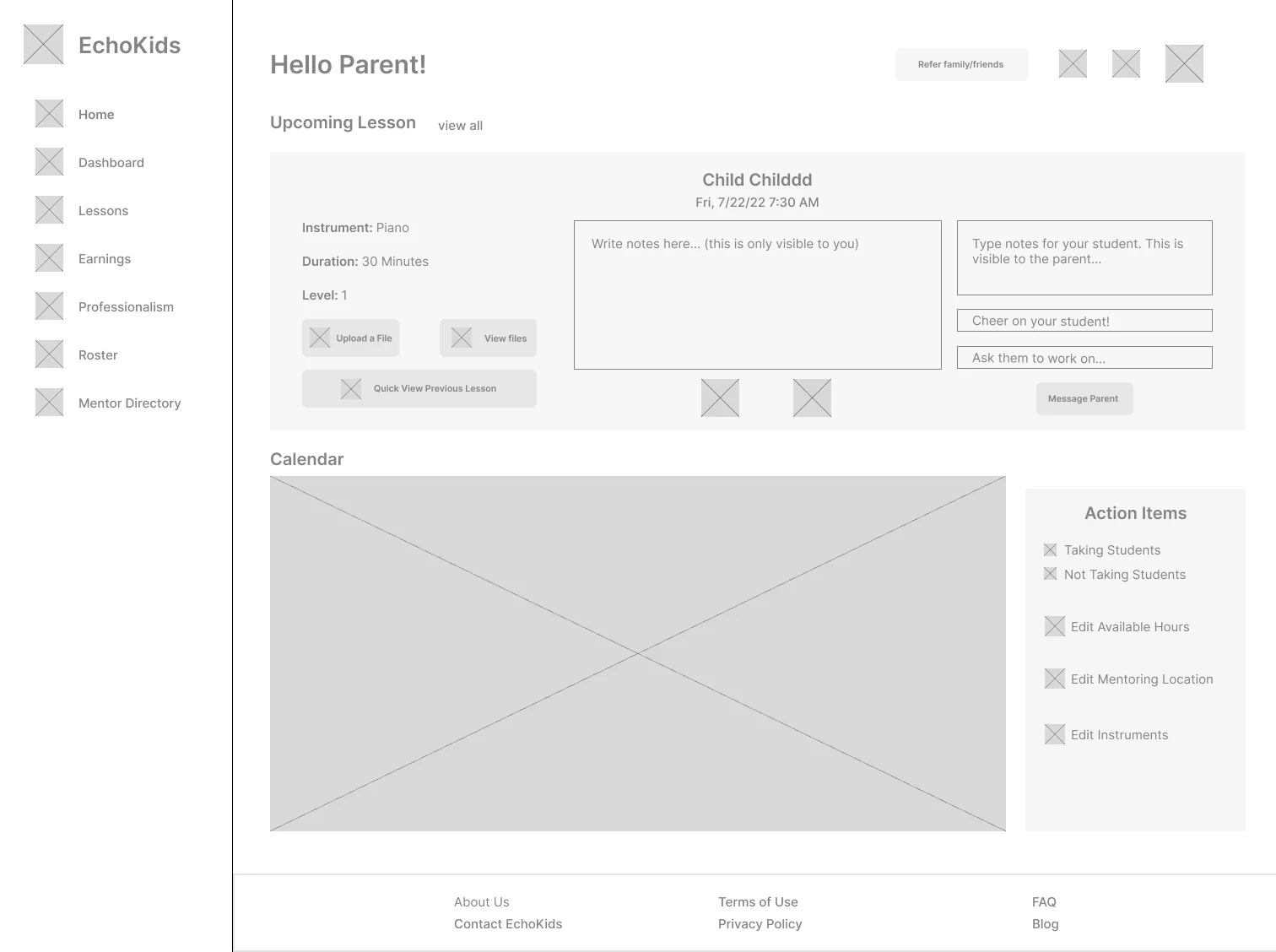This screenshot has width=1276, height=952.
Task: Click the icon beside Professionalism
Action: [x=49, y=306]
